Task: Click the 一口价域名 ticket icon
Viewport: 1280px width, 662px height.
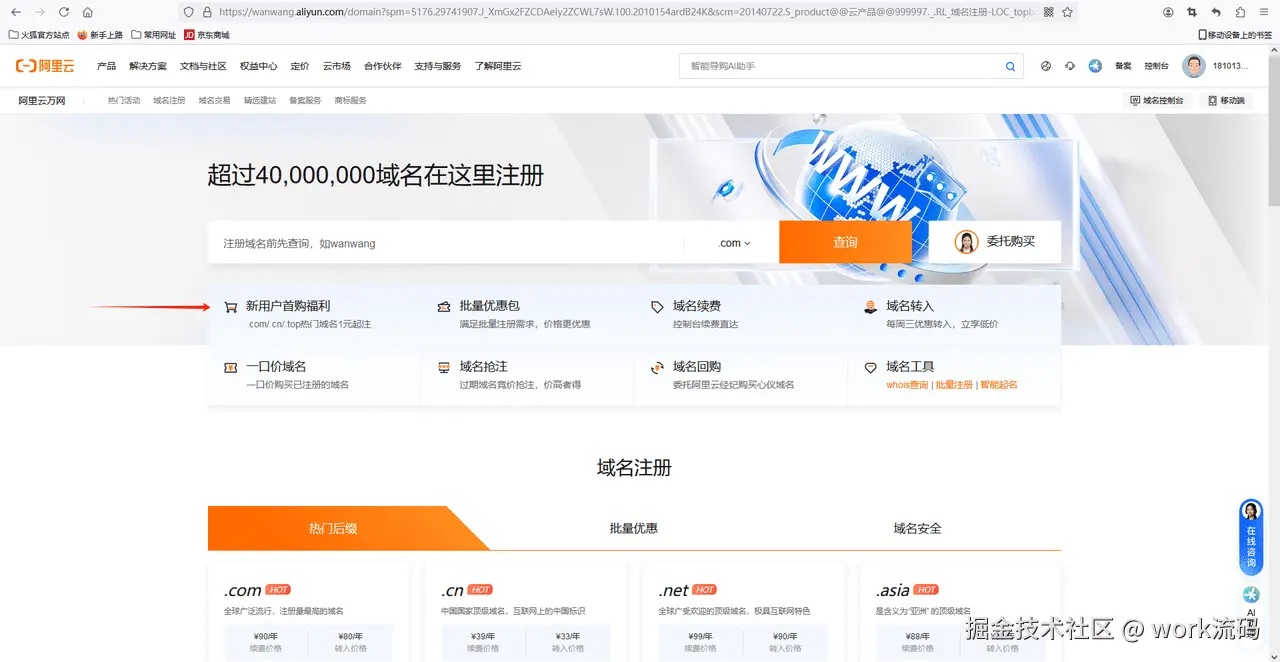Action: tap(231, 368)
